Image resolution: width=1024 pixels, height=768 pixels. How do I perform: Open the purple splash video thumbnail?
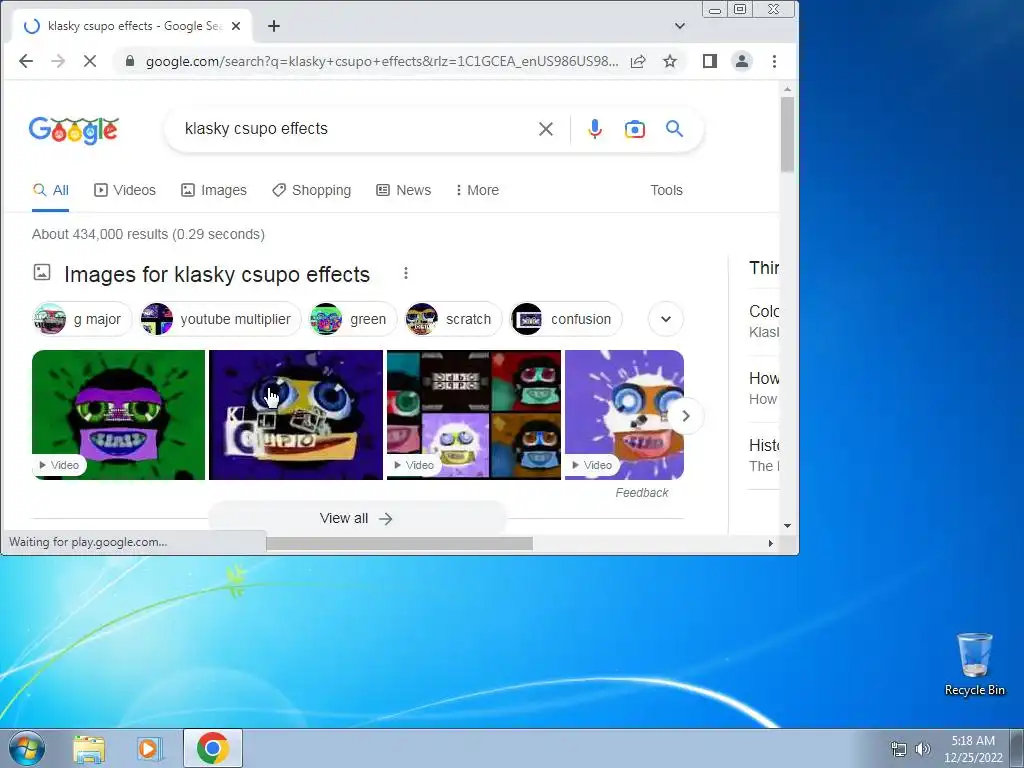[x=624, y=415]
